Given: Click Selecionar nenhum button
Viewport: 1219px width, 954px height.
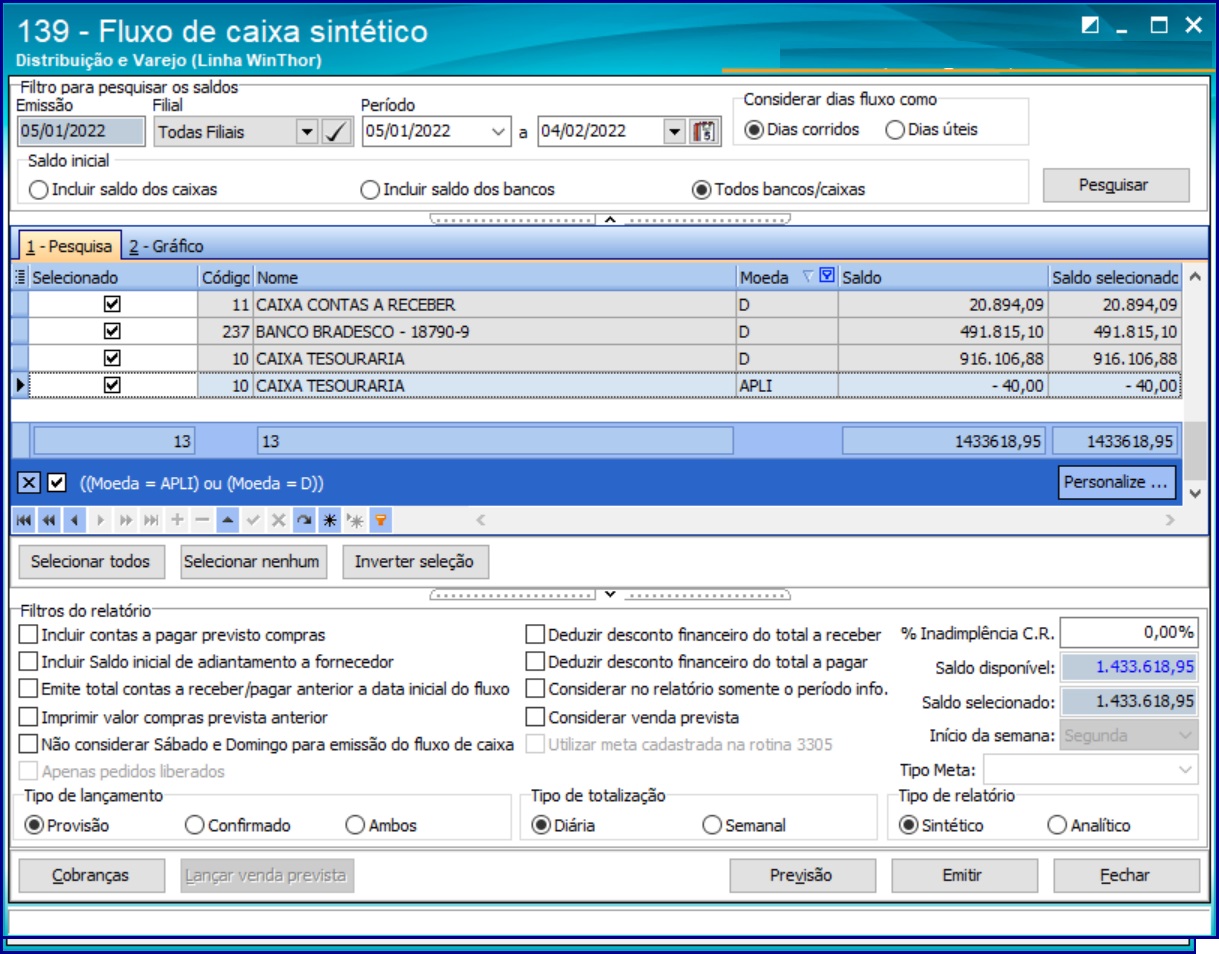Looking at the screenshot, I should coord(252,561).
